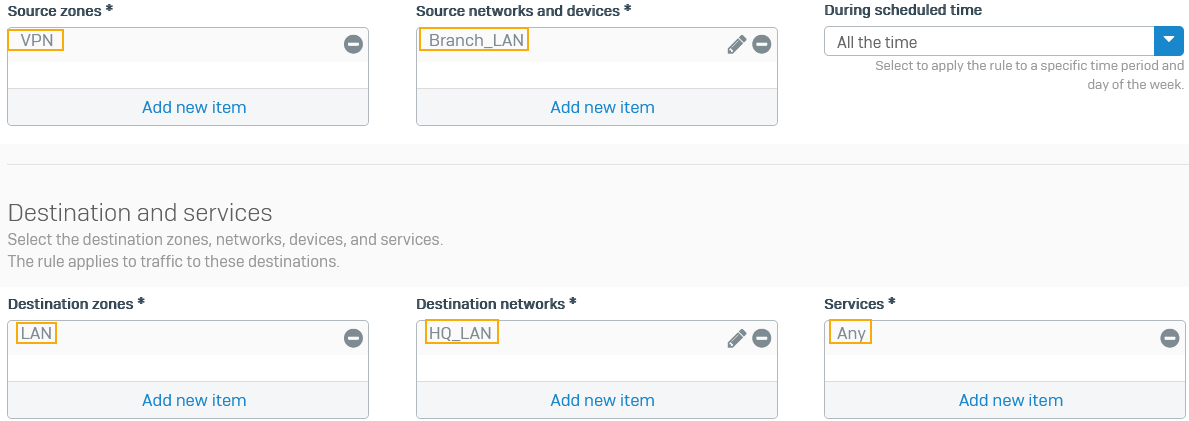Viewport: 1189px width, 421px height.
Task: Add new item to Source zones
Action: click(x=194, y=107)
